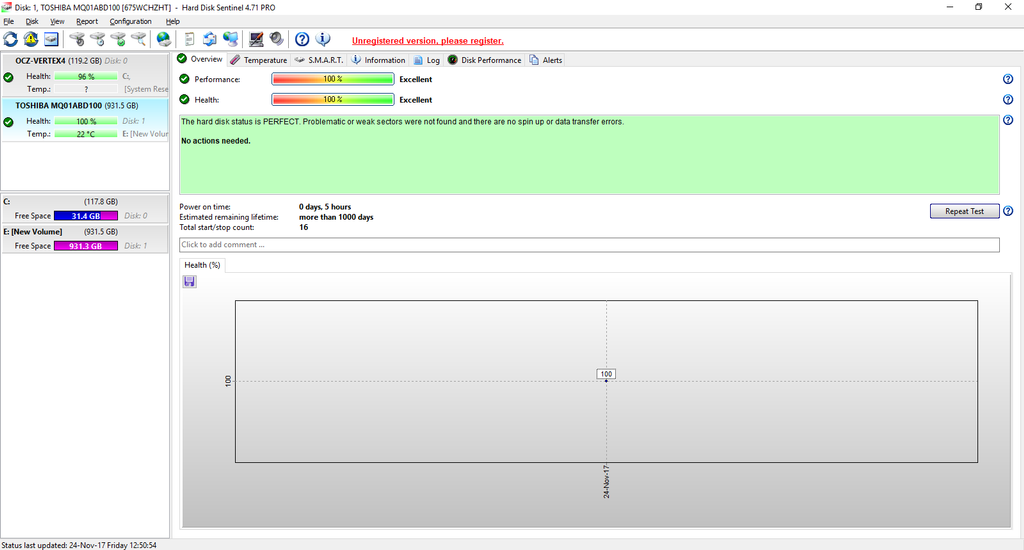Image resolution: width=1024 pixels, height=550 pixels.
Task: Switch to the S.M.A.R.T. tab
Action: (319, 60)
